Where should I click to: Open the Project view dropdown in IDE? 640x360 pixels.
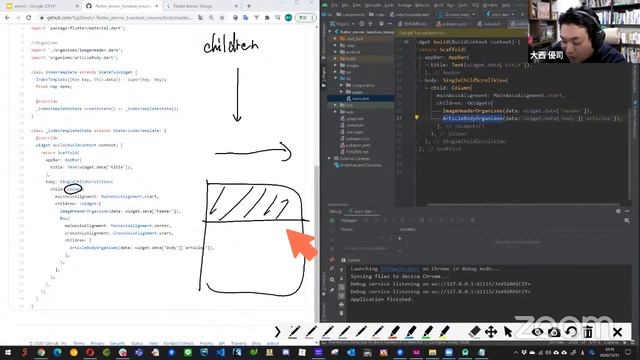[x=343, y=24]
